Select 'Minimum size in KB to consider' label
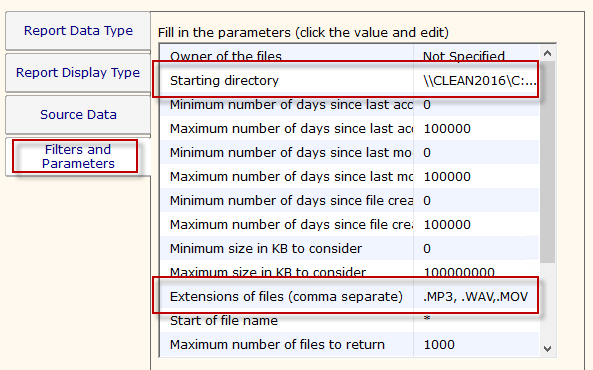This screenshot has height=370, width=593. (x=266, y=249)
